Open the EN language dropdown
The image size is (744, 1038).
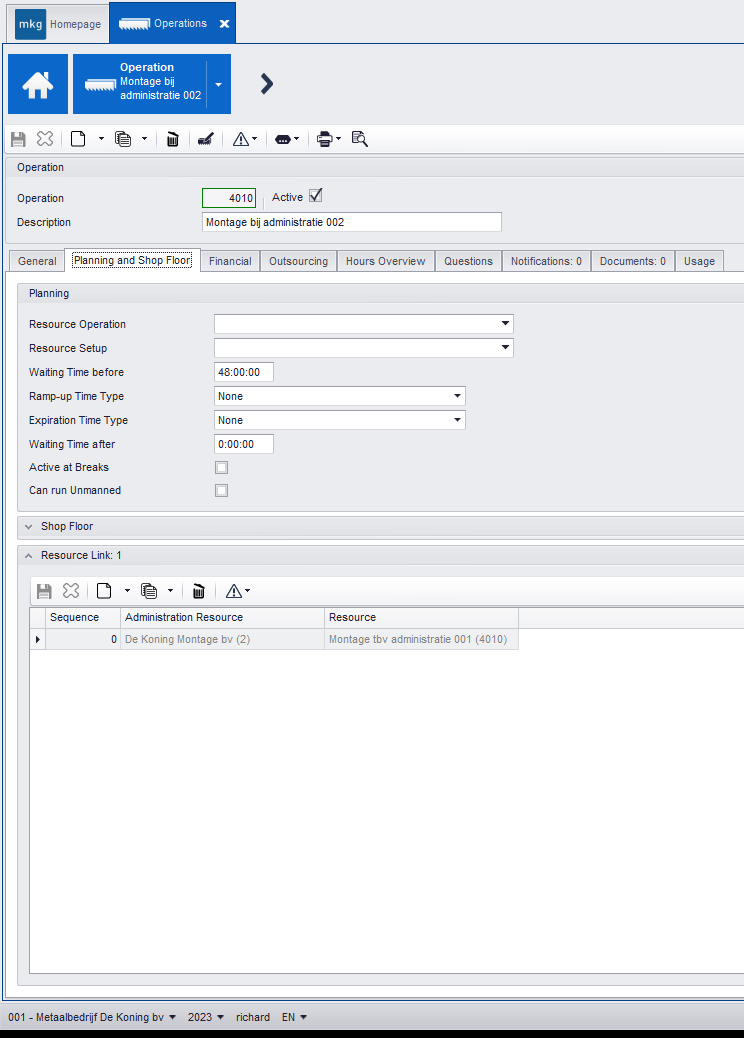click(295, 1017)
